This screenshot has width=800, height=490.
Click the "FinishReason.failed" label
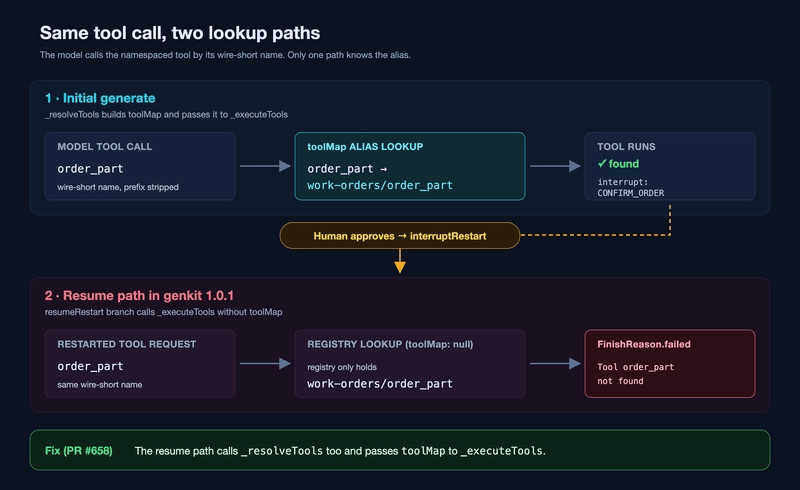click(644, 344)
